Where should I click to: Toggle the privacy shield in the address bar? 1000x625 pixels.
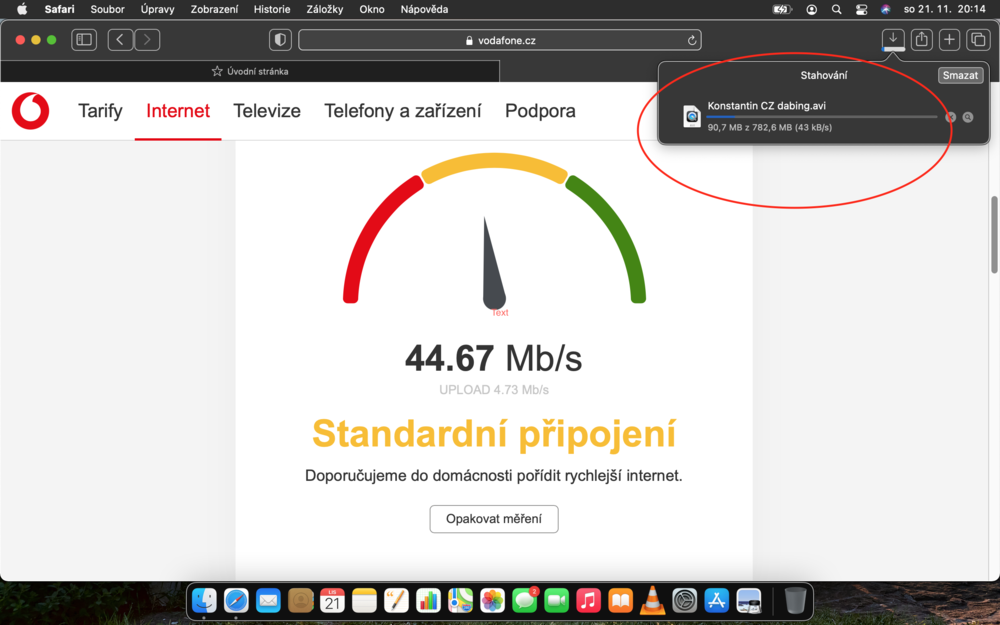(x=280, y=39)
